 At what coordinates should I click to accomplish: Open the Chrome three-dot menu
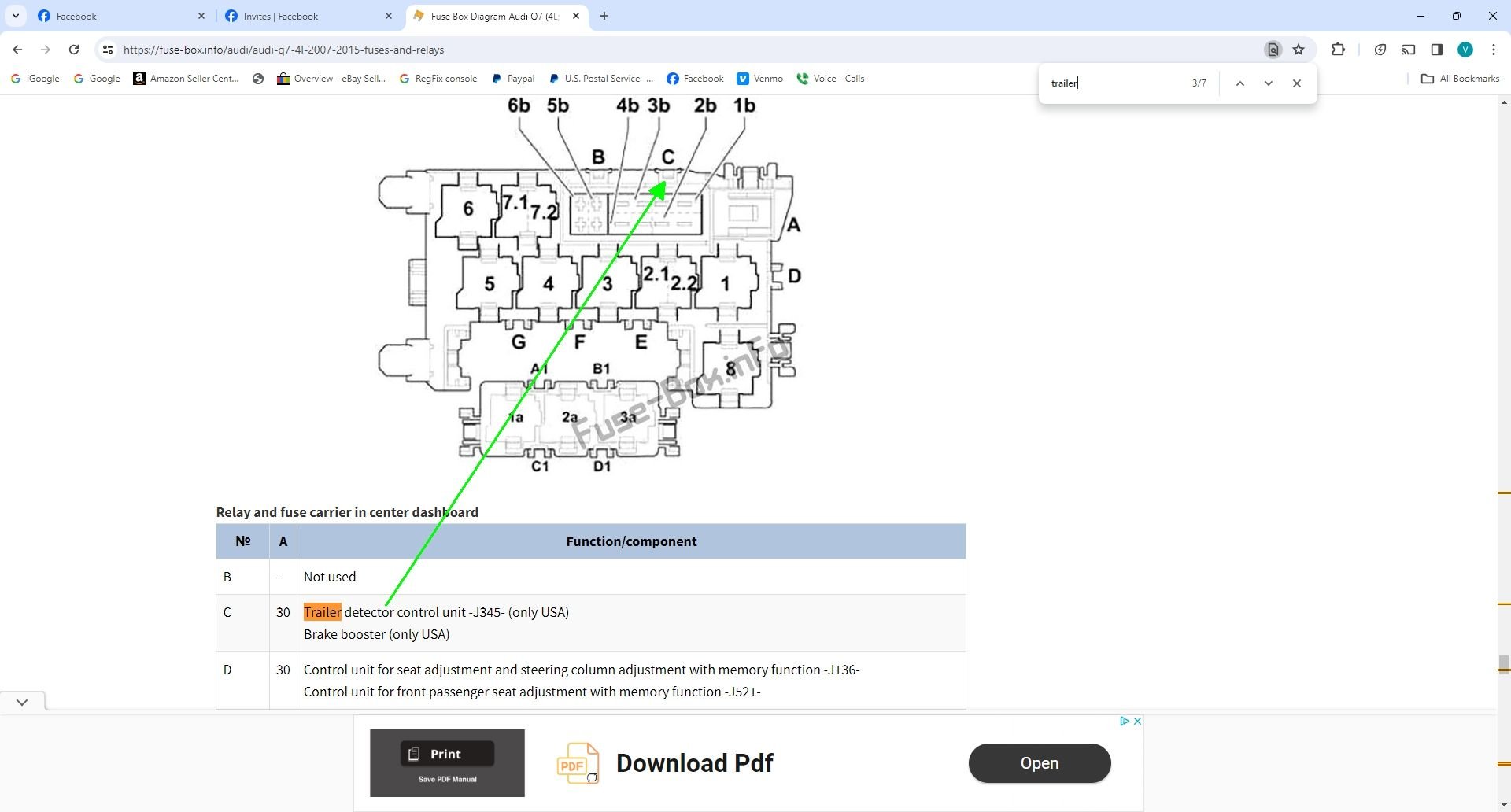[x=1493, y=50]
